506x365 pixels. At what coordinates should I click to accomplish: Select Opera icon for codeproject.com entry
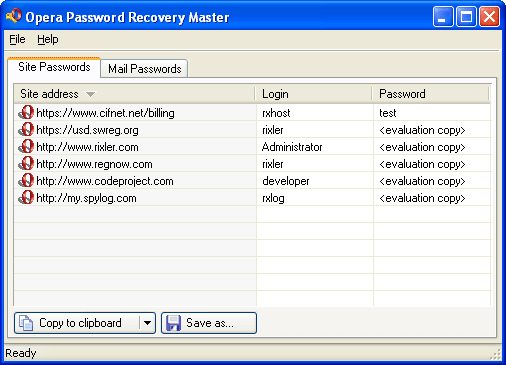[x=26, y=180]
